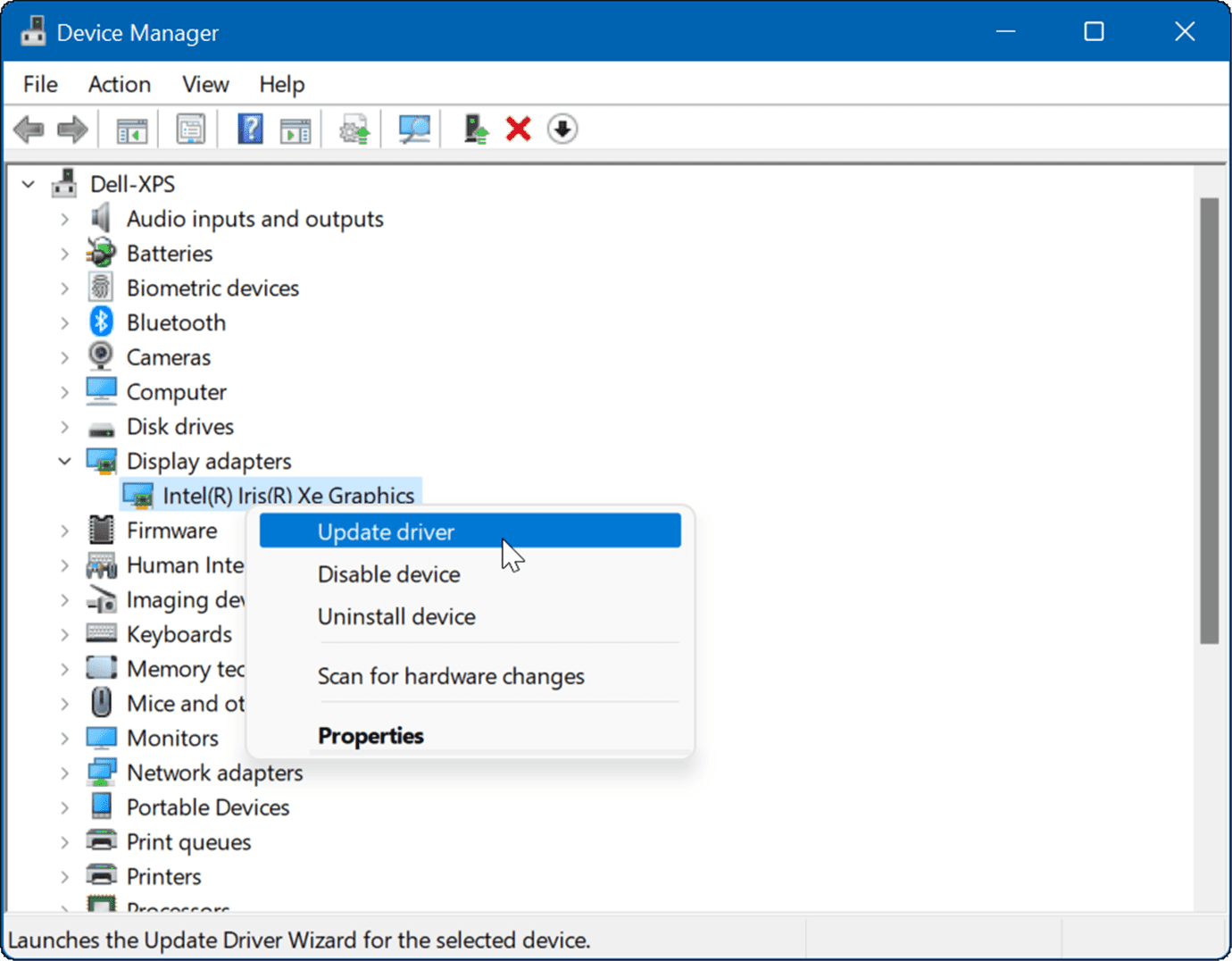Click the Uninstall red X toolbar icon
Image resolution: width=1232 pixels, height=961 pixels.
tap(518, 129)
